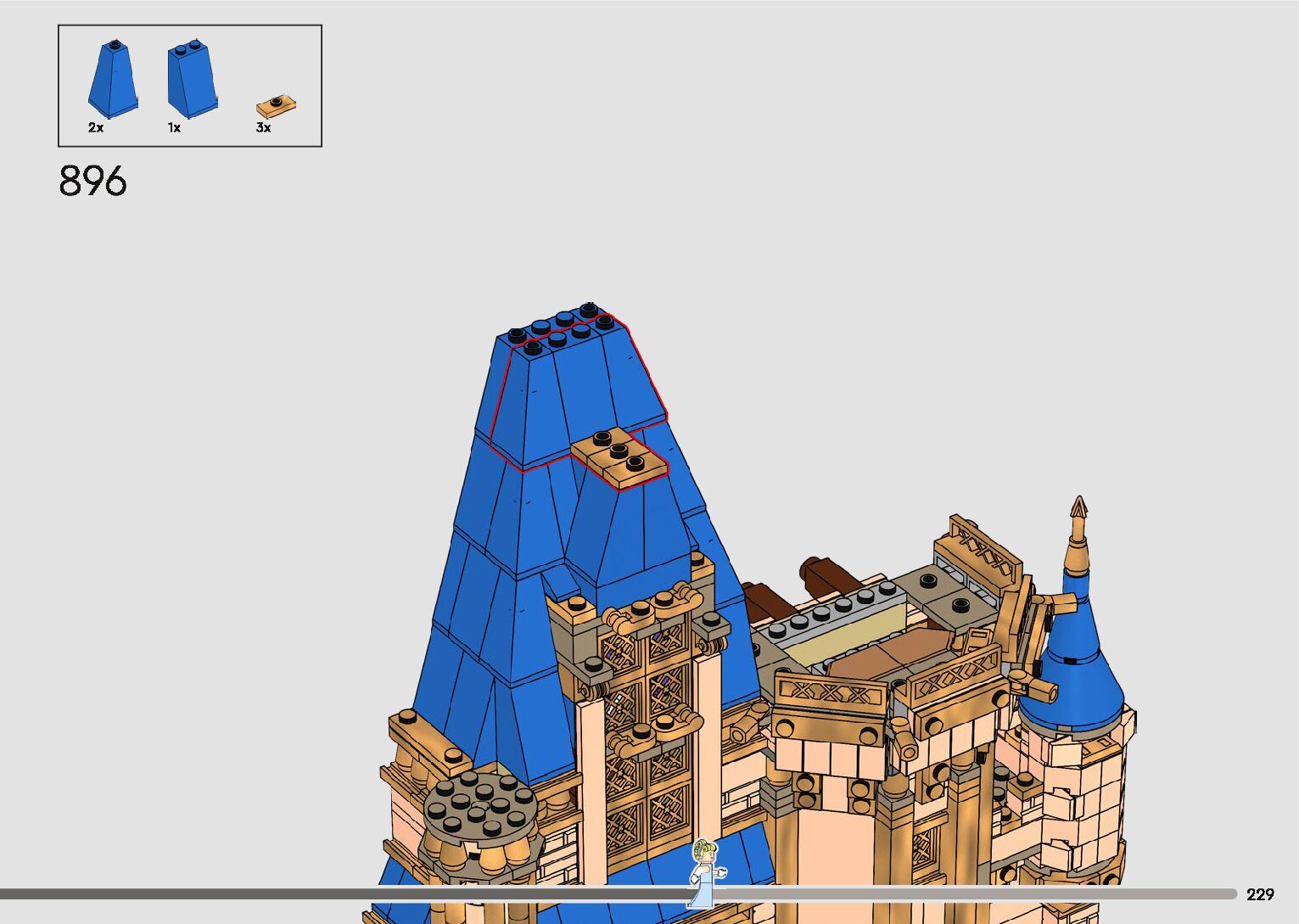Click the "2x" quantity label
This screenshot has width=1299, height=924.
pos(96,128)
